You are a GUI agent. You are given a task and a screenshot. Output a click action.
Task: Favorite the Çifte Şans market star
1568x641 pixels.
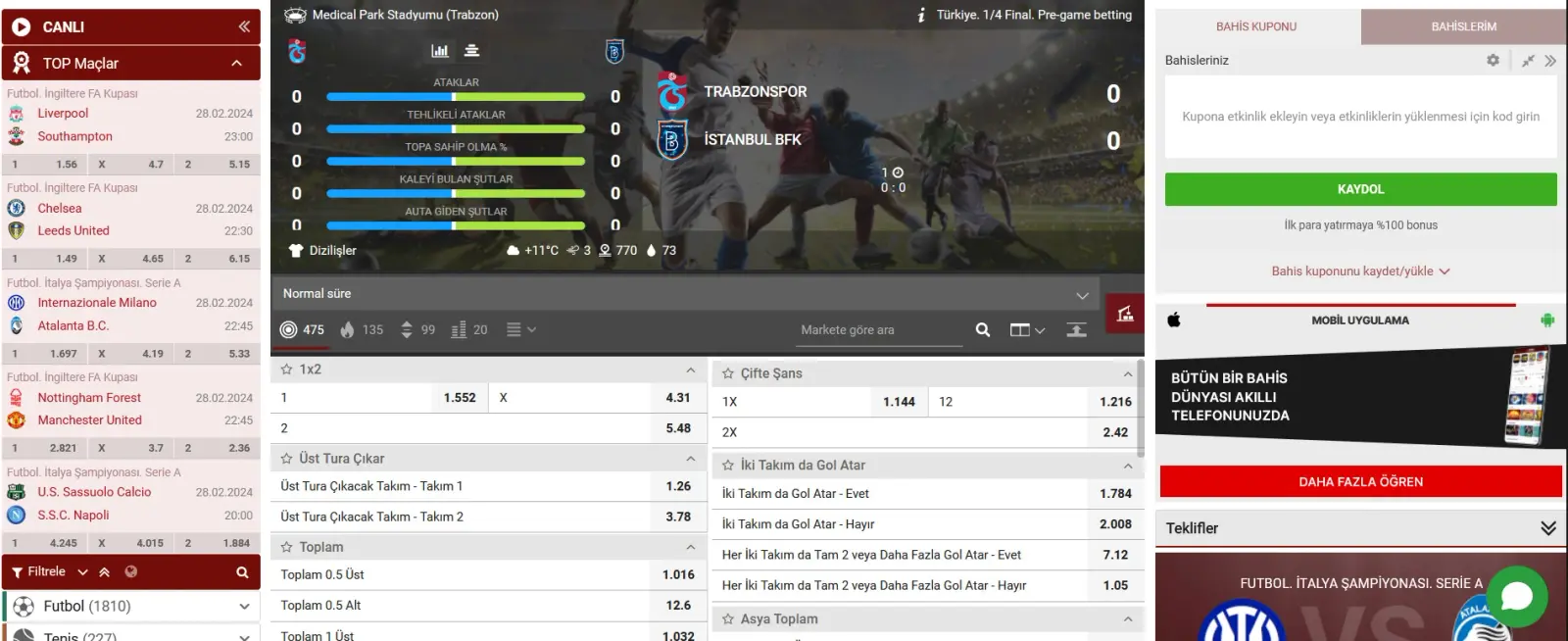click(x=728, y=373)
